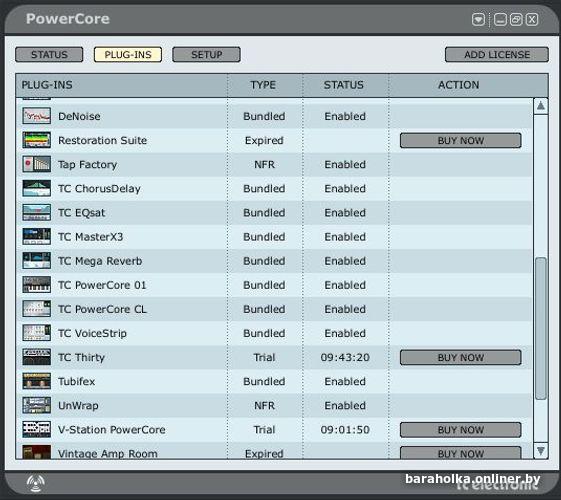561x500 pixels.
Task: Click the TC MasterX3 plug-in icon
Action: pos(36,237)
